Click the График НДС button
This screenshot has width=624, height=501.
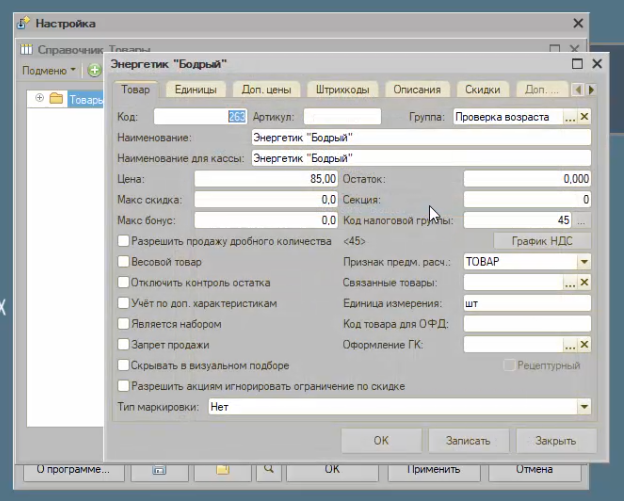tap(543, 241)
